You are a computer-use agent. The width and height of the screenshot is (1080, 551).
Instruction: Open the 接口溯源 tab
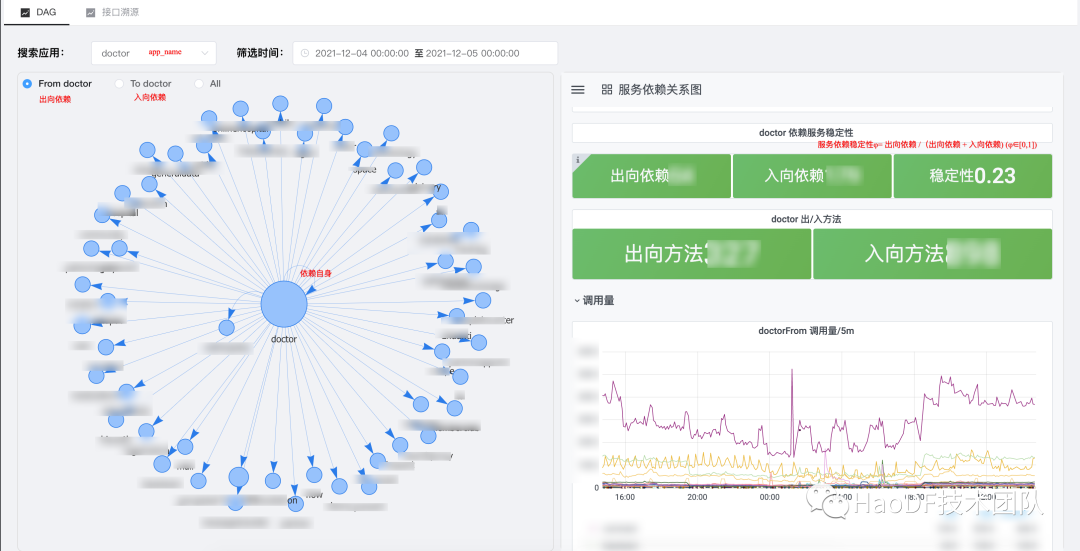point(113,12)
